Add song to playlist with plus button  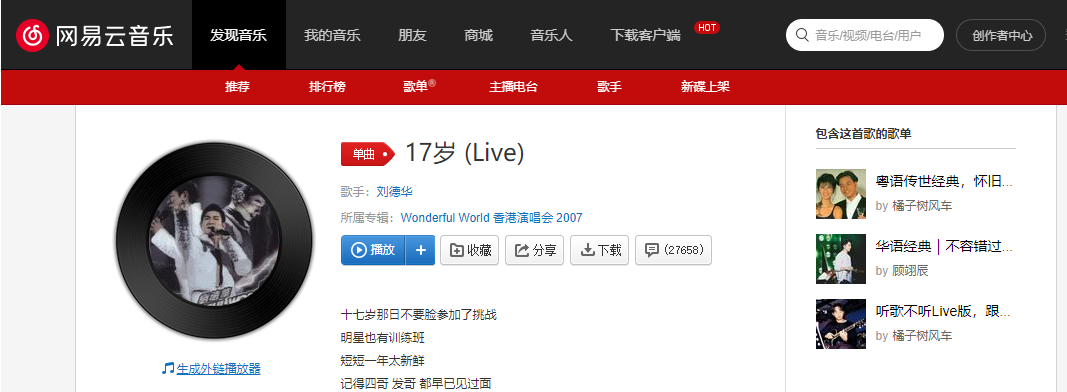pos(421,250)
